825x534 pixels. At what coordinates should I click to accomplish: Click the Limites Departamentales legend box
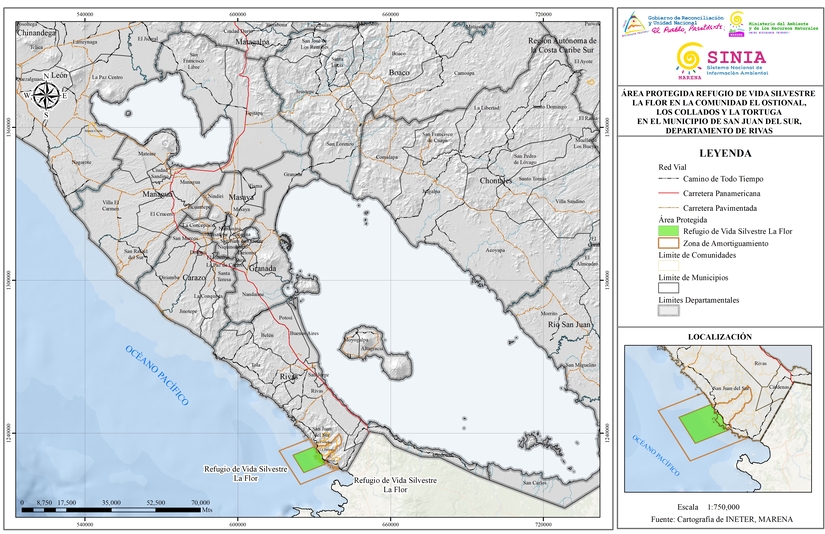pos(668,310)
